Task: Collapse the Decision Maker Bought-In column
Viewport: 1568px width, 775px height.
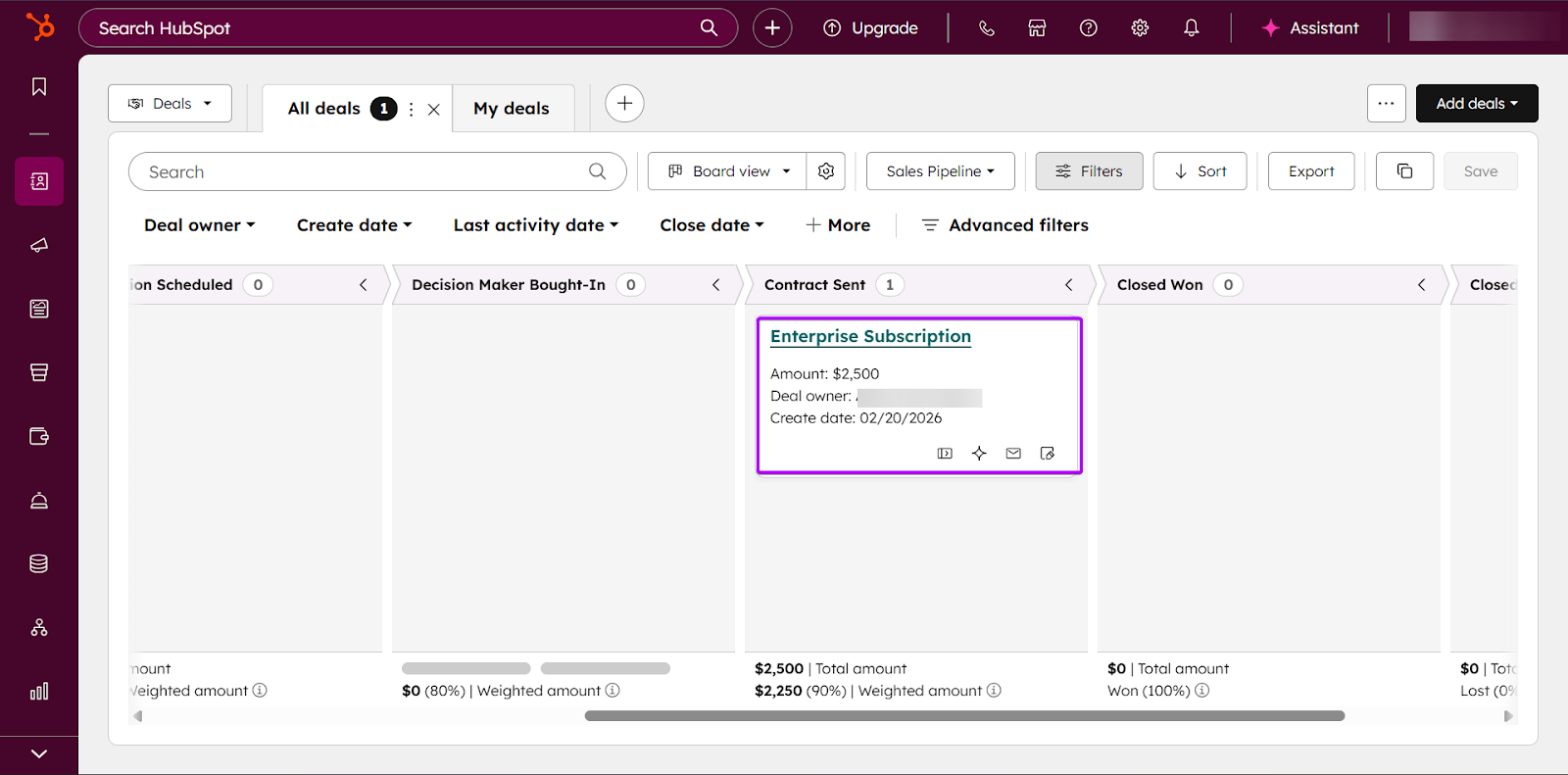Action: (716, 285)
